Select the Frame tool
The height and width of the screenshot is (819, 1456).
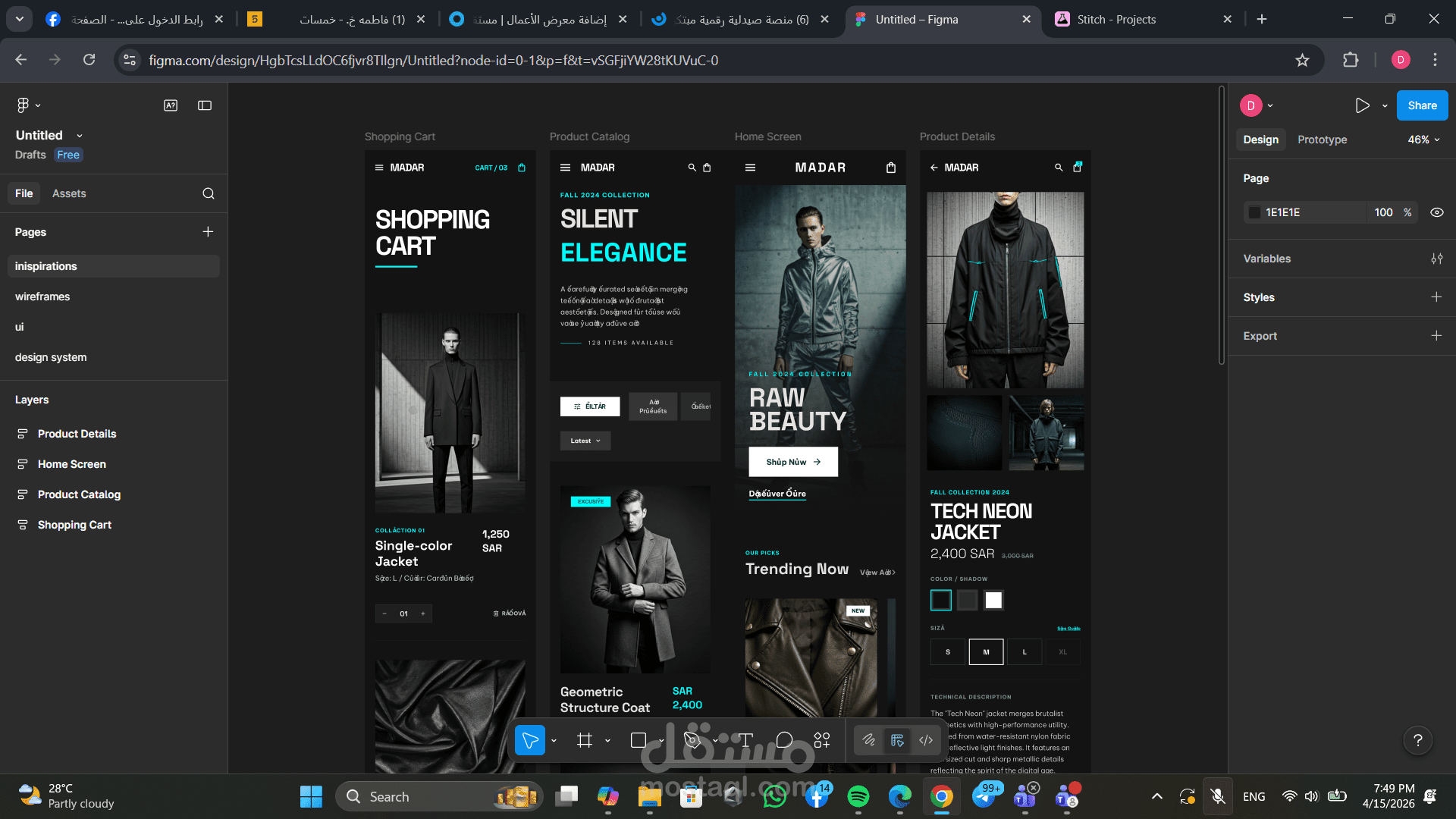(584, 739)
